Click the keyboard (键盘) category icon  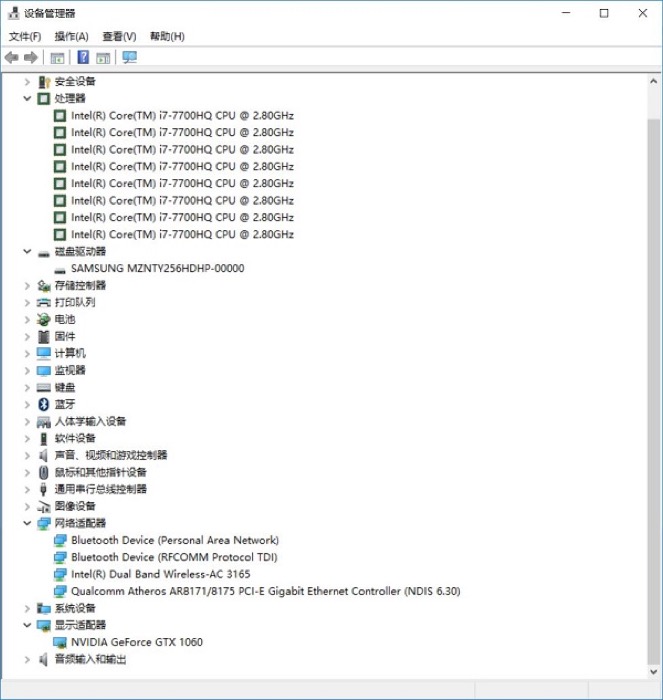(43, 387)
